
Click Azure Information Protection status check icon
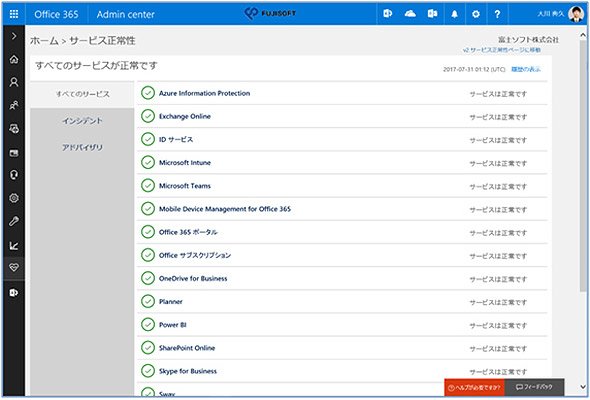148,93
